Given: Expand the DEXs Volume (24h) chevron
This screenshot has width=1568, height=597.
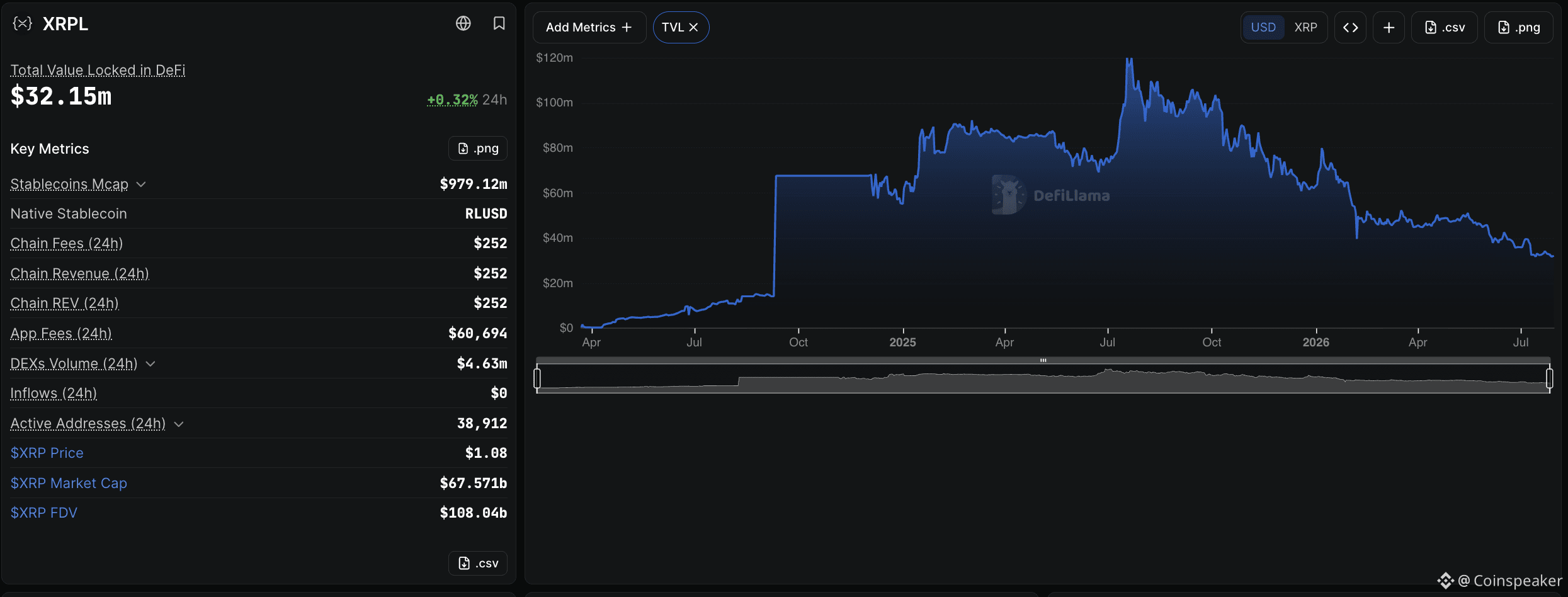Looking at the screenshot, I should 151,364.
